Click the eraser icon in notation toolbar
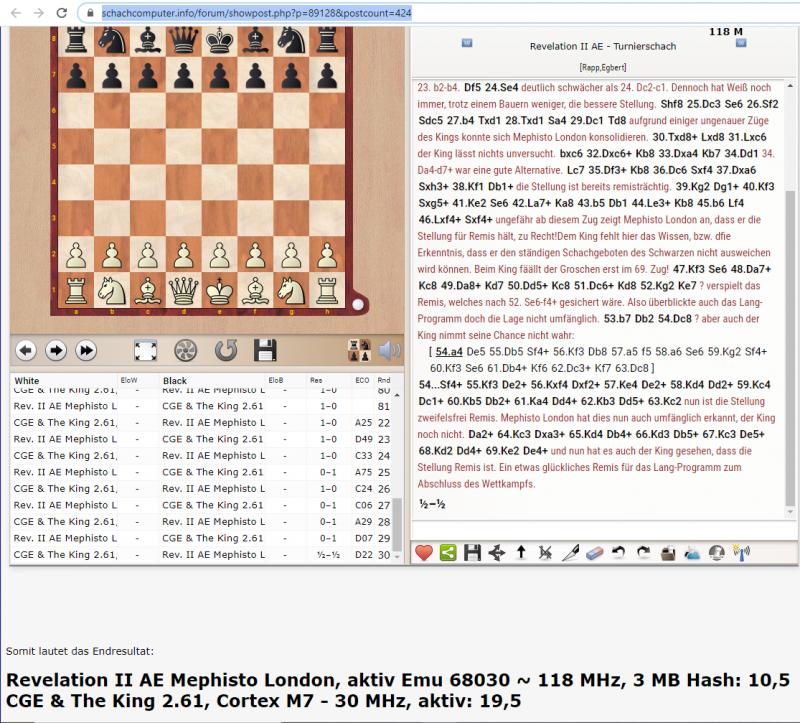The height and width of the screenshot is (723, 800). click(x=594, y=551)
